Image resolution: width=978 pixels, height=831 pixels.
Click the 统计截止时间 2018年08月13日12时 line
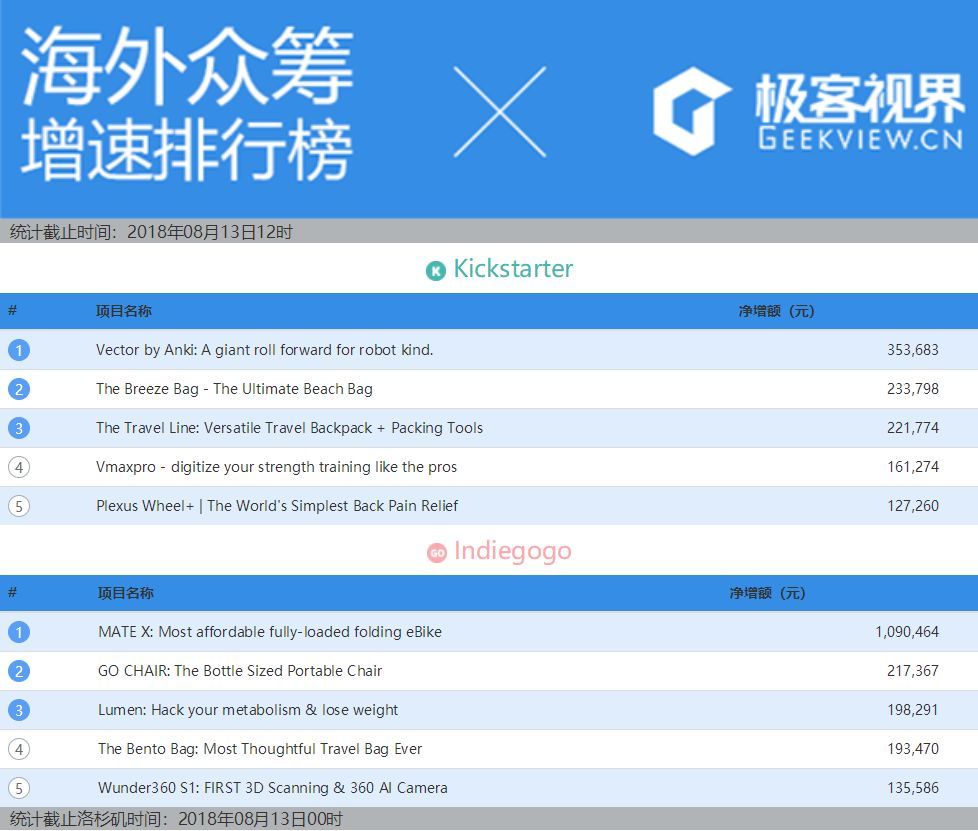coord(152,232)
